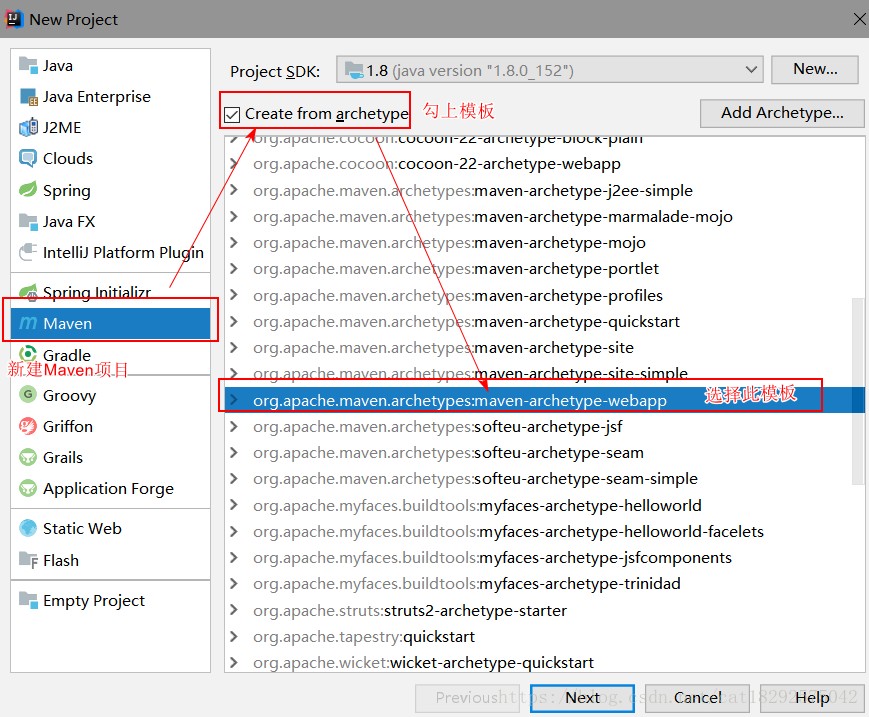Select maven-archetype-profiles archetype row
The height and width of the screenshot is (717, 869).
544,295
